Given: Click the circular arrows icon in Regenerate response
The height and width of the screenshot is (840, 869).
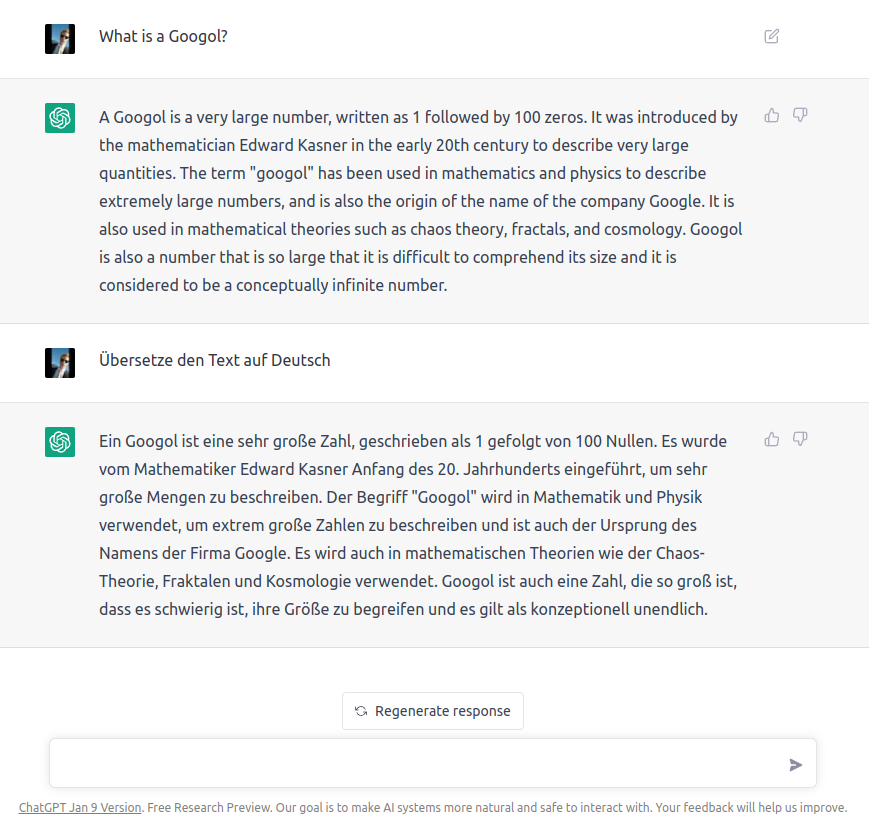Looking at the screenshot, I should click(361, 711).
